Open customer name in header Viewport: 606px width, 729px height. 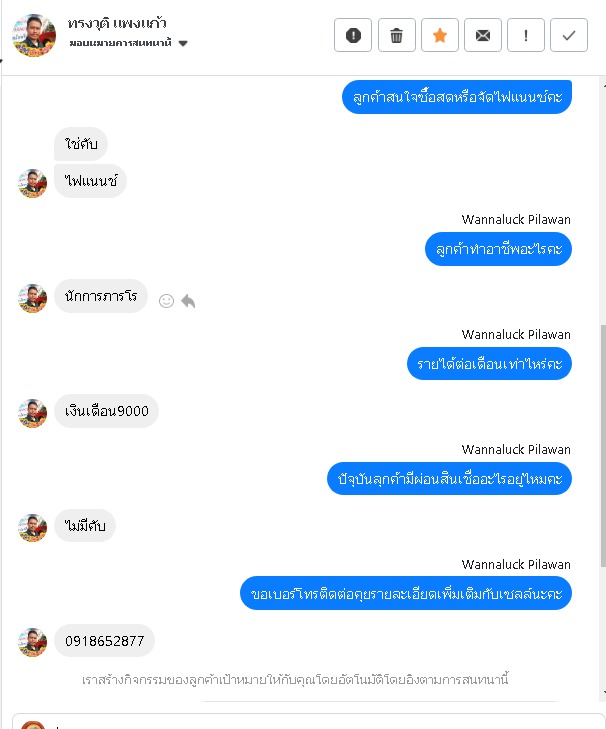pos(117,23)
